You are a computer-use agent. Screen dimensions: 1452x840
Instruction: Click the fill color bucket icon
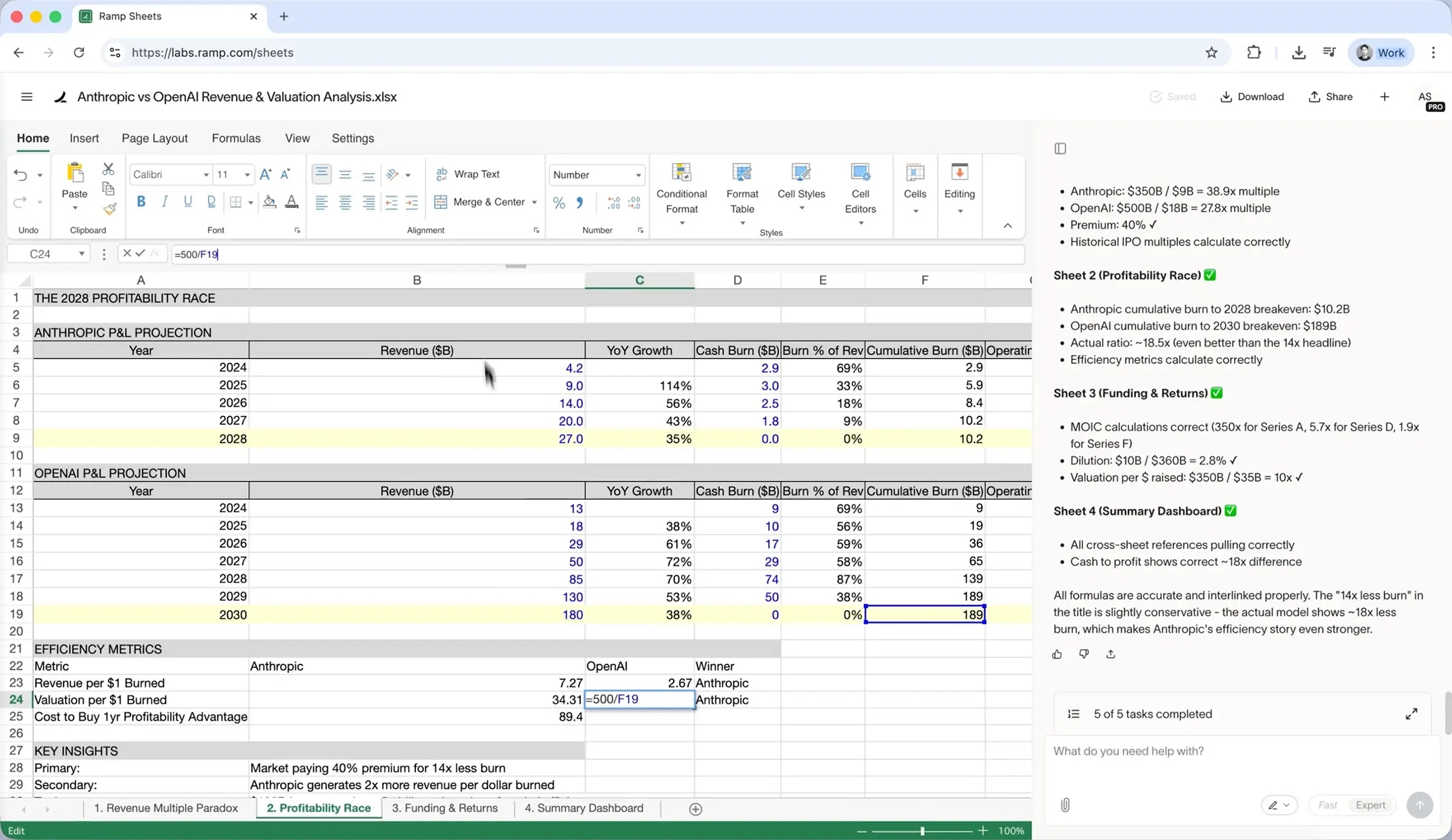(269, 201)
